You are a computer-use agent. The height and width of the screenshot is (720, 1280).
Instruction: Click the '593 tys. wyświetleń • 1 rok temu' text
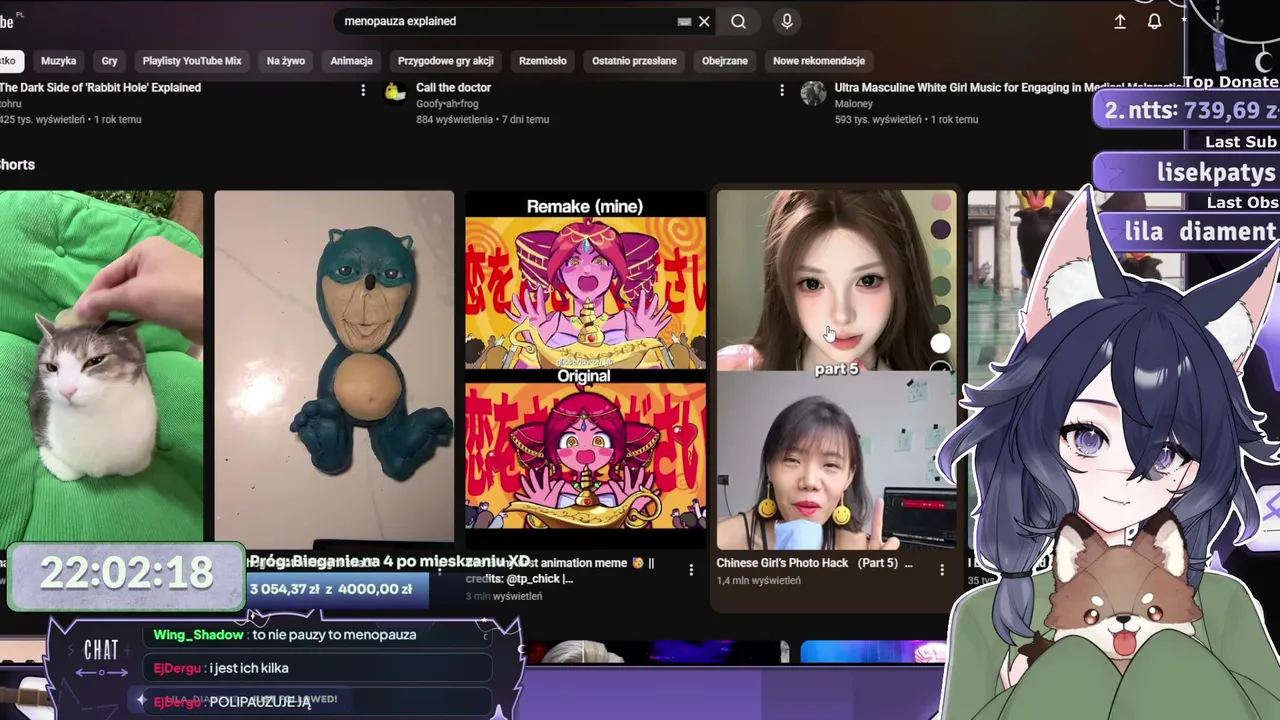click(x=906, y=120)
